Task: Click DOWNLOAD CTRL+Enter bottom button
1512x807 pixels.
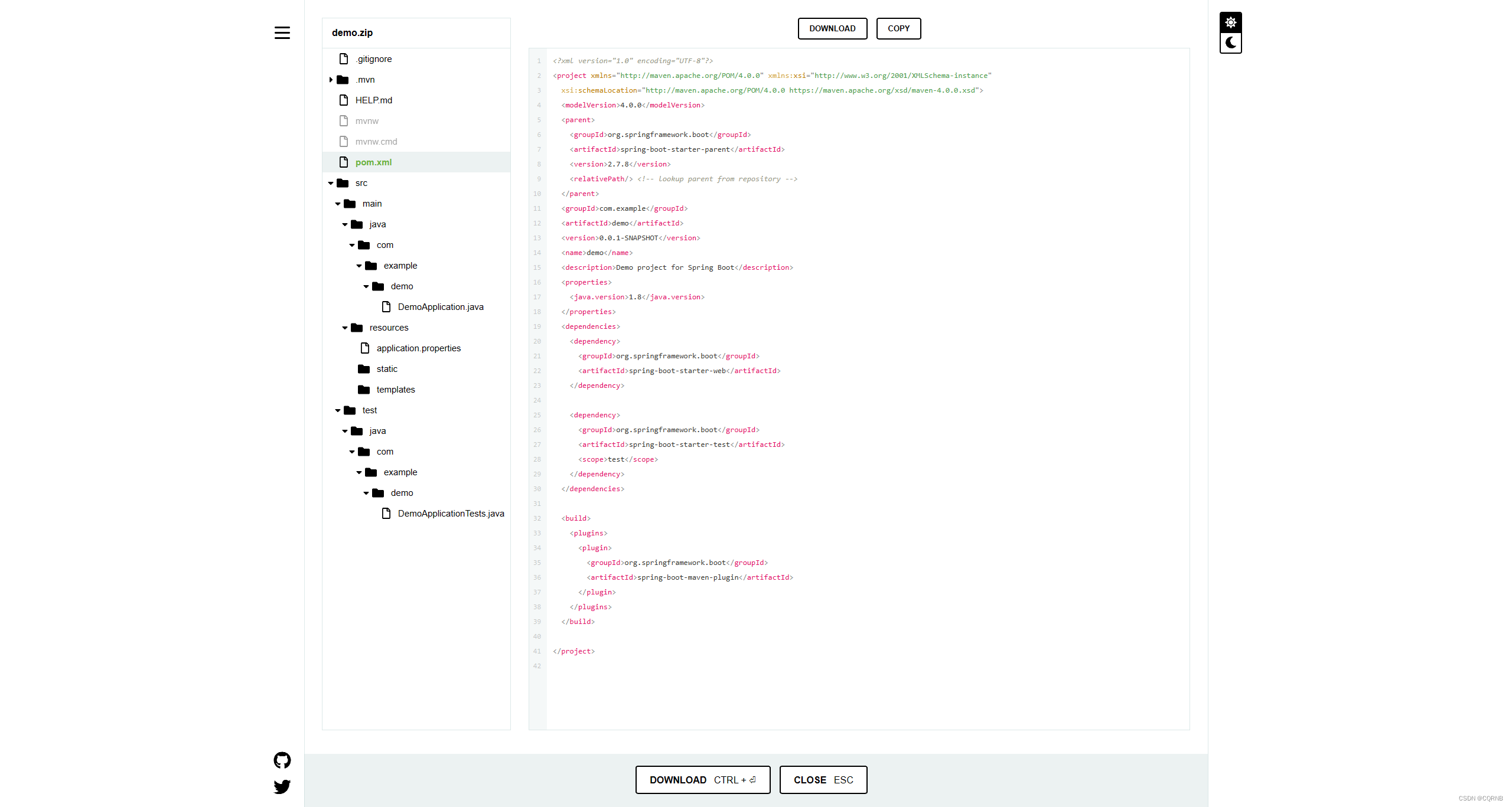Action: point(702,780)
